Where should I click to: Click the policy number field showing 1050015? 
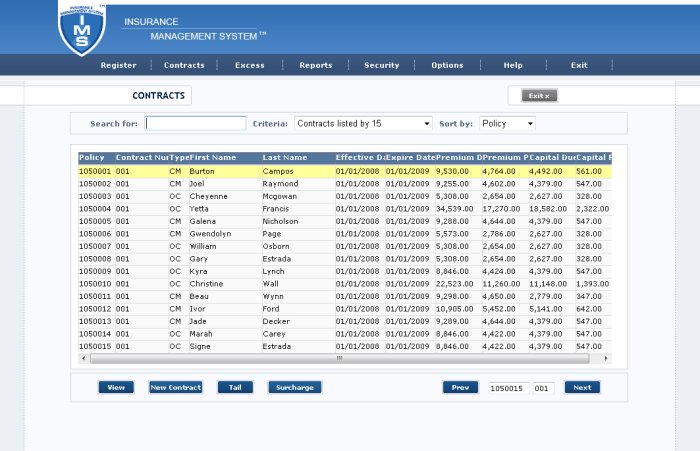(x=508, y=388)
